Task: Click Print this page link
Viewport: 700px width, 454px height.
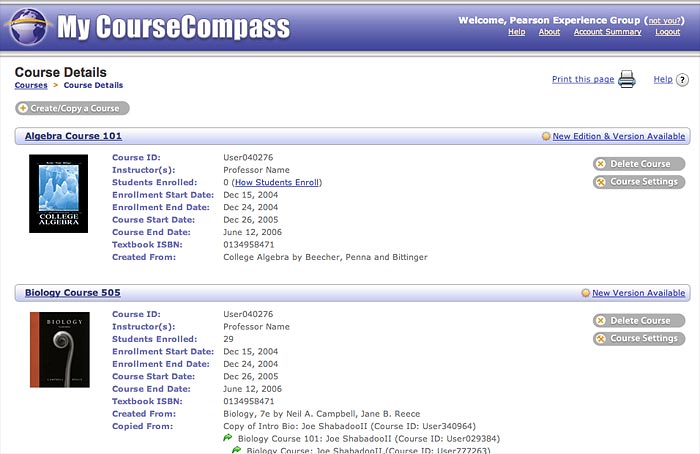Action: coord(583,79)
